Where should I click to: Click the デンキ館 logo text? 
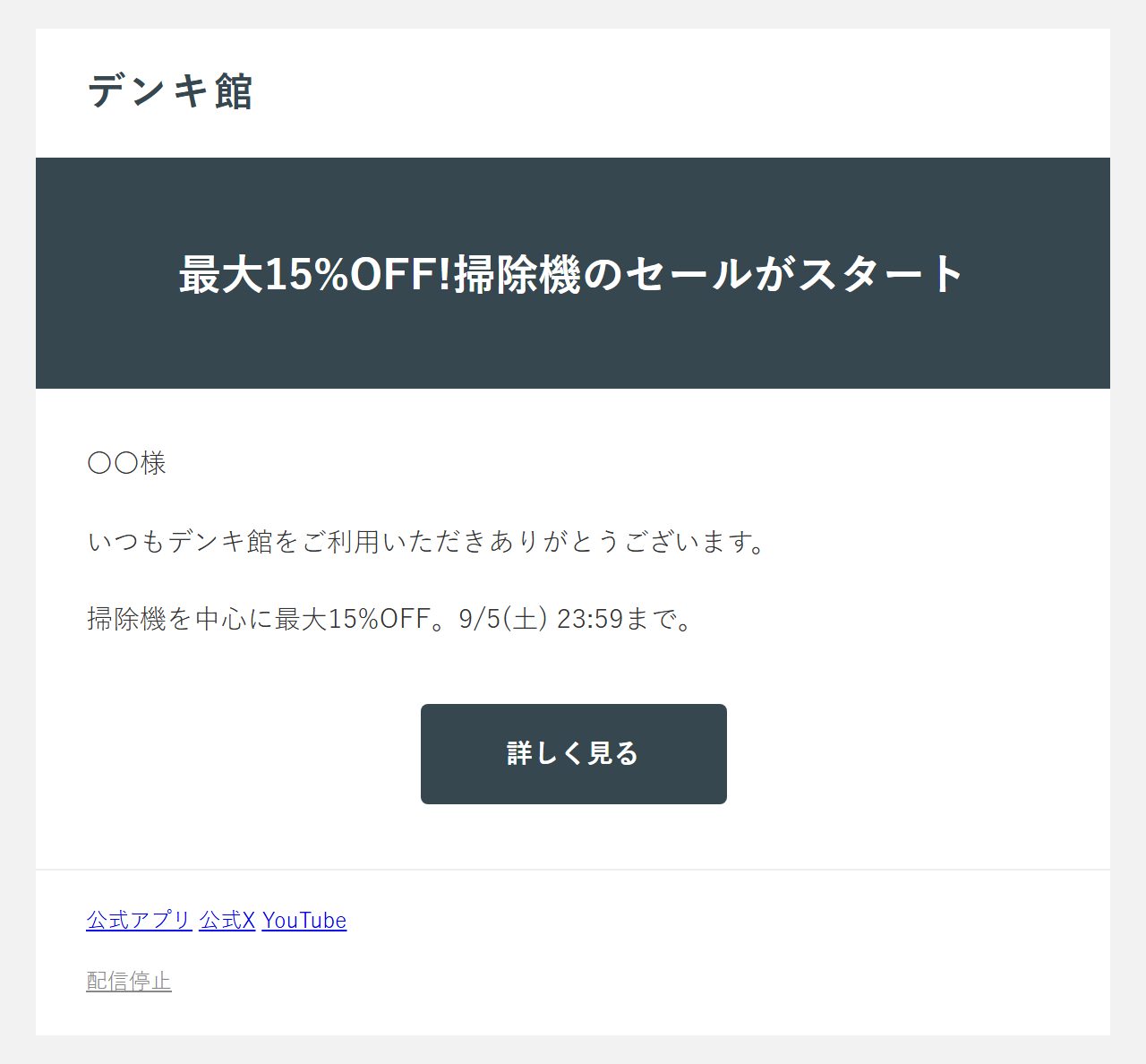coord(170,91)
